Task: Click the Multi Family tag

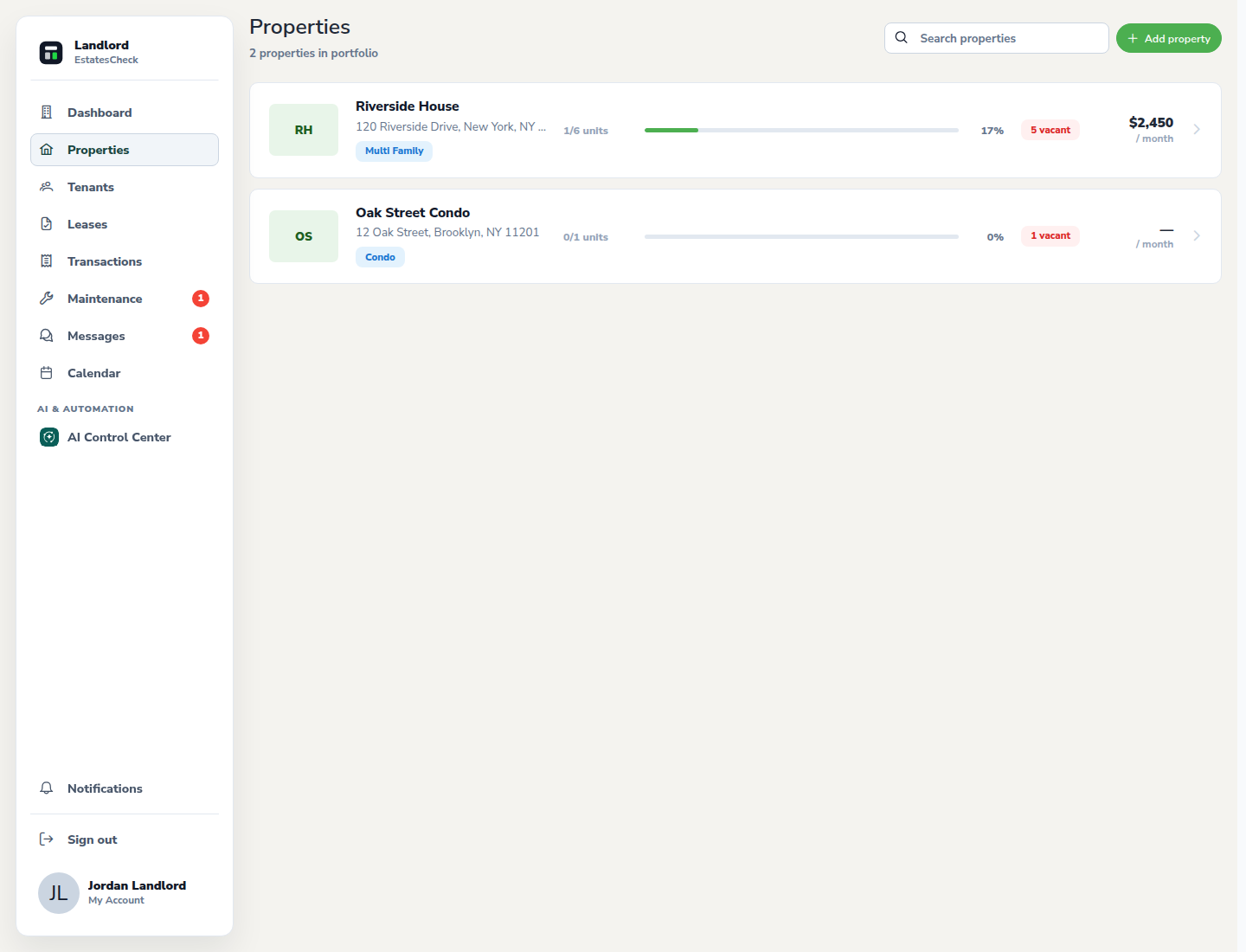Action: coord(394,151)
